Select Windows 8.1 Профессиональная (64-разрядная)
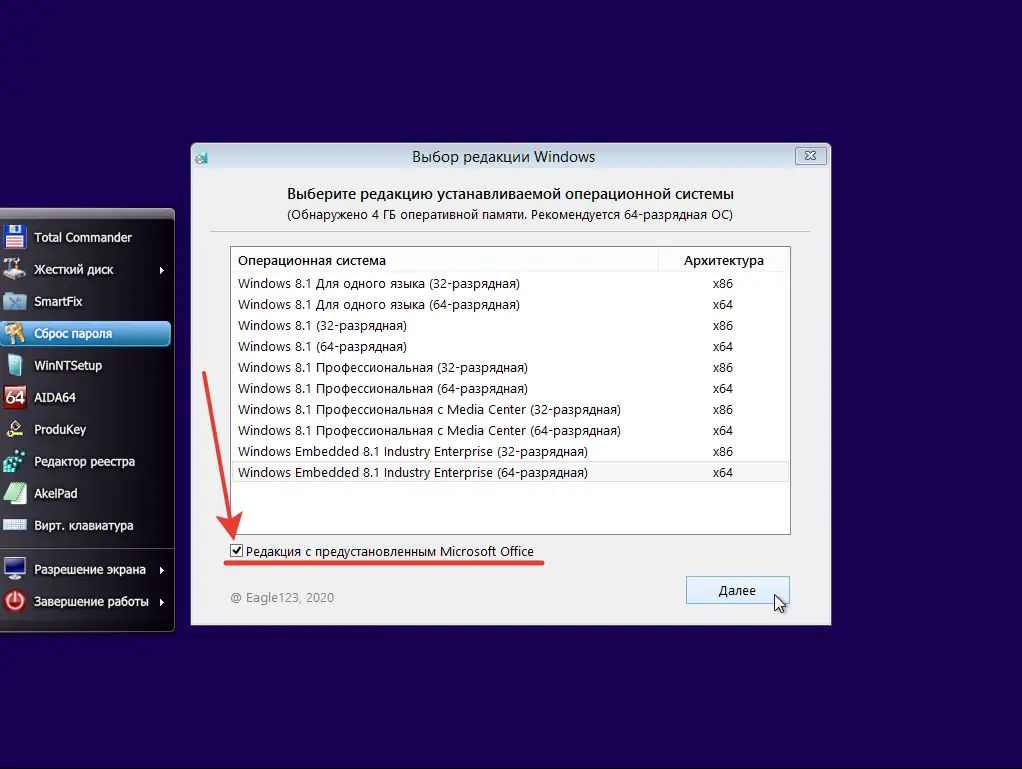Screen dimensions: 1022x769 pyautogui.click(x=510, y=388)
